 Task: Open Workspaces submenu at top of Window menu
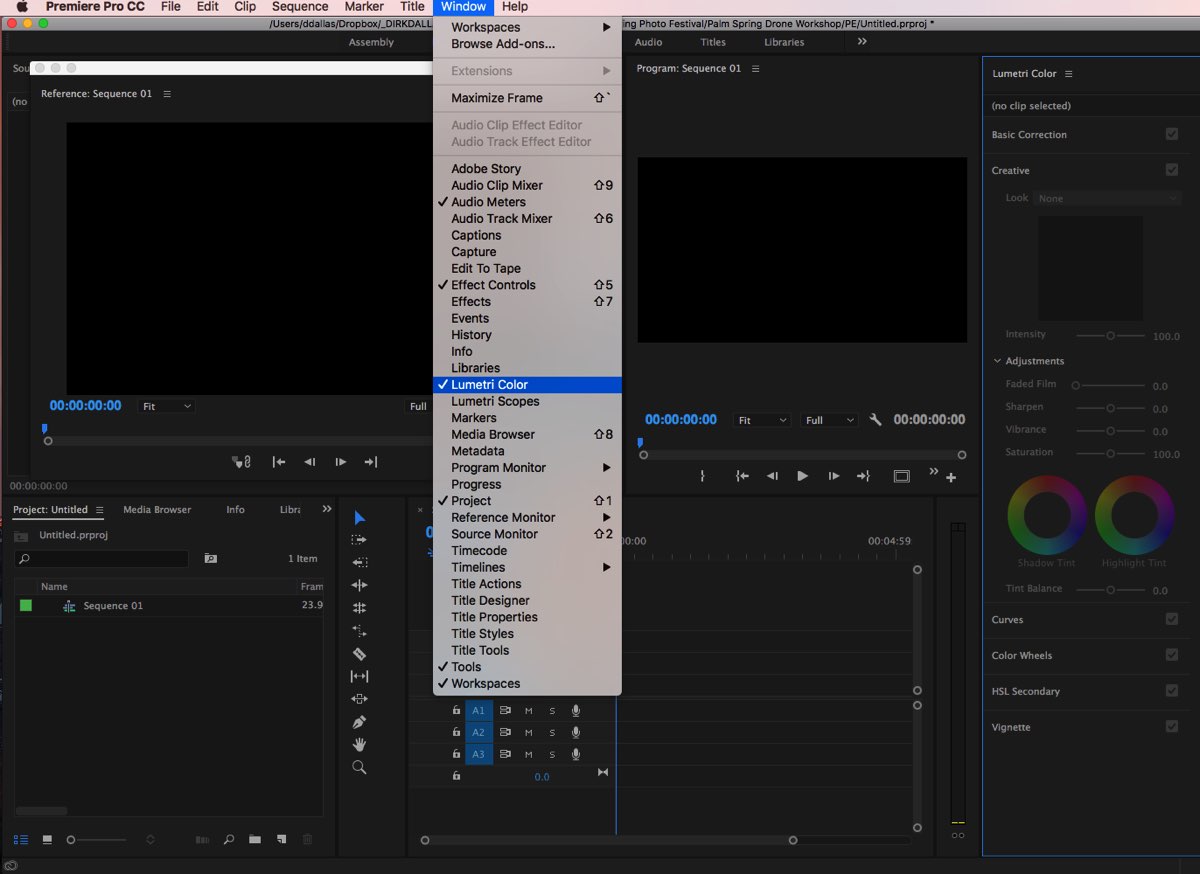click(x=527, y=27)
